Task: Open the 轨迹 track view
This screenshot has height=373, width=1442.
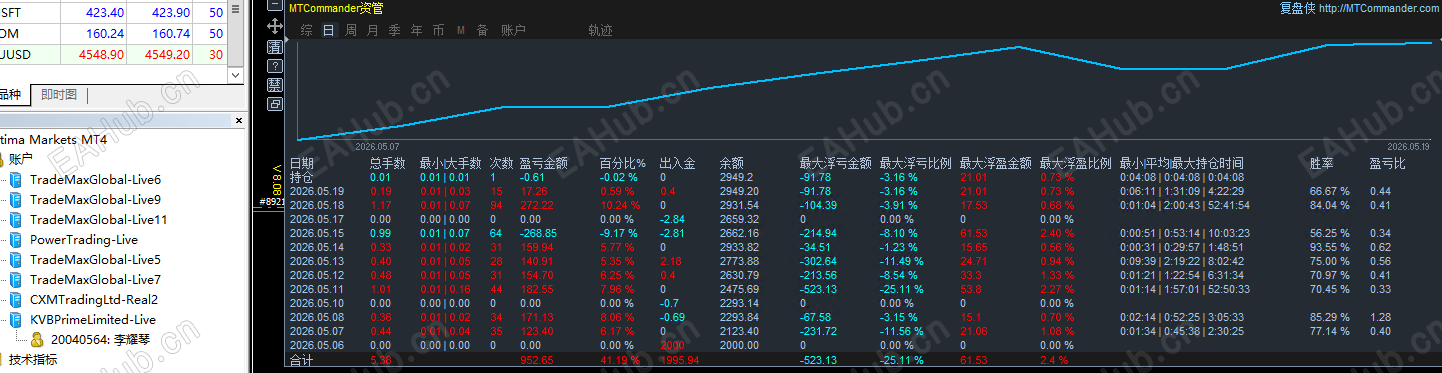Action: [x=600, y=30]
